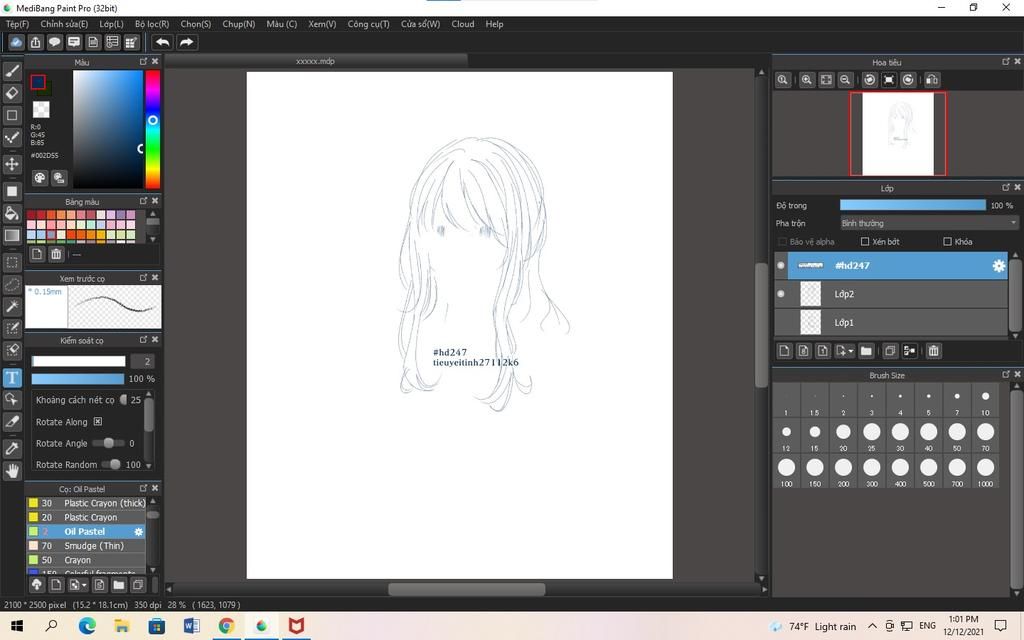Delete color with palette trash icon
Screen dimensions: 1024x640
[56, 254]
